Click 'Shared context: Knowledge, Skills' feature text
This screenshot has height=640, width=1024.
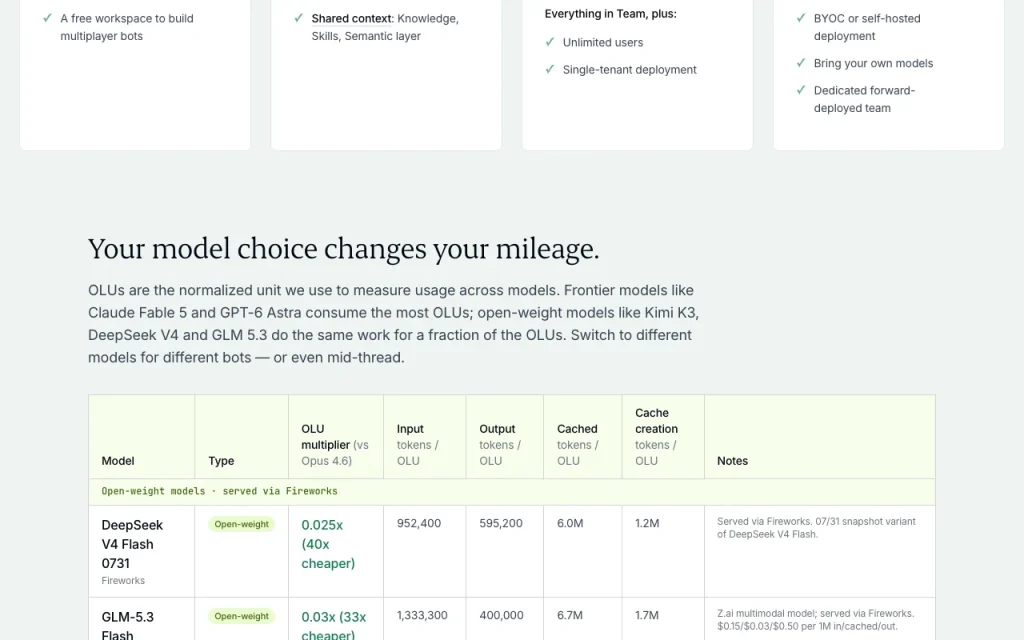click(x=385, y=27)
